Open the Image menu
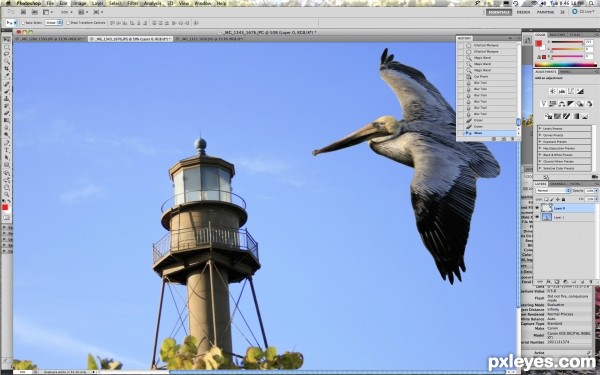The image size is (600, 375). (80, 3)
